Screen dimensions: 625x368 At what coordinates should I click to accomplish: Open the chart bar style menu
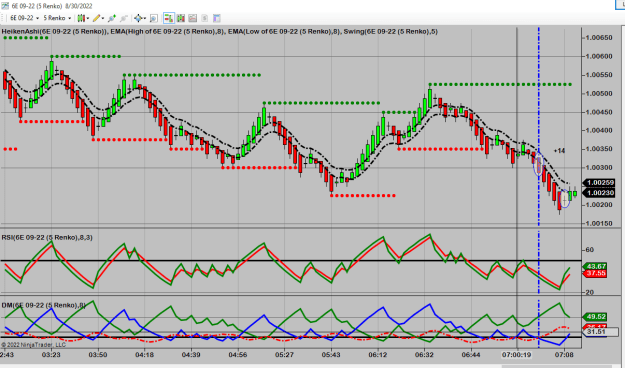click(x=83, y=18)
